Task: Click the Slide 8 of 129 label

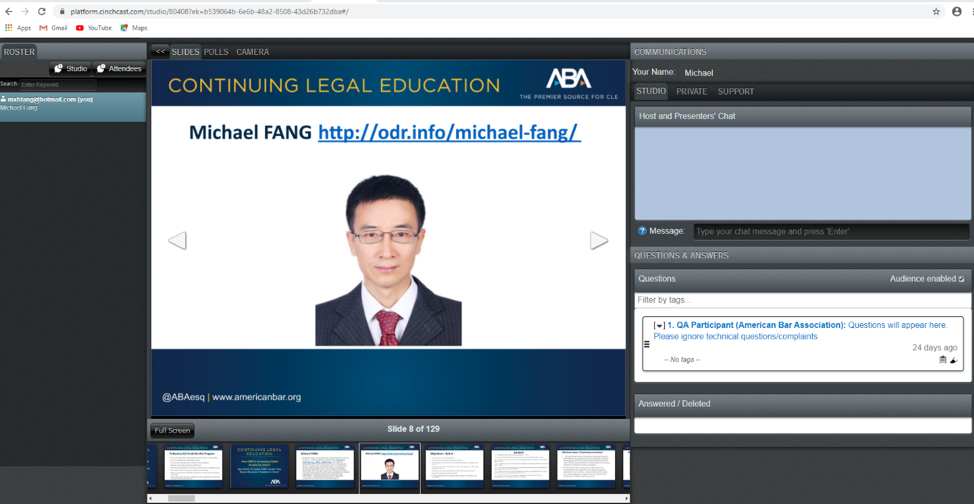Action: click(413, 429)
